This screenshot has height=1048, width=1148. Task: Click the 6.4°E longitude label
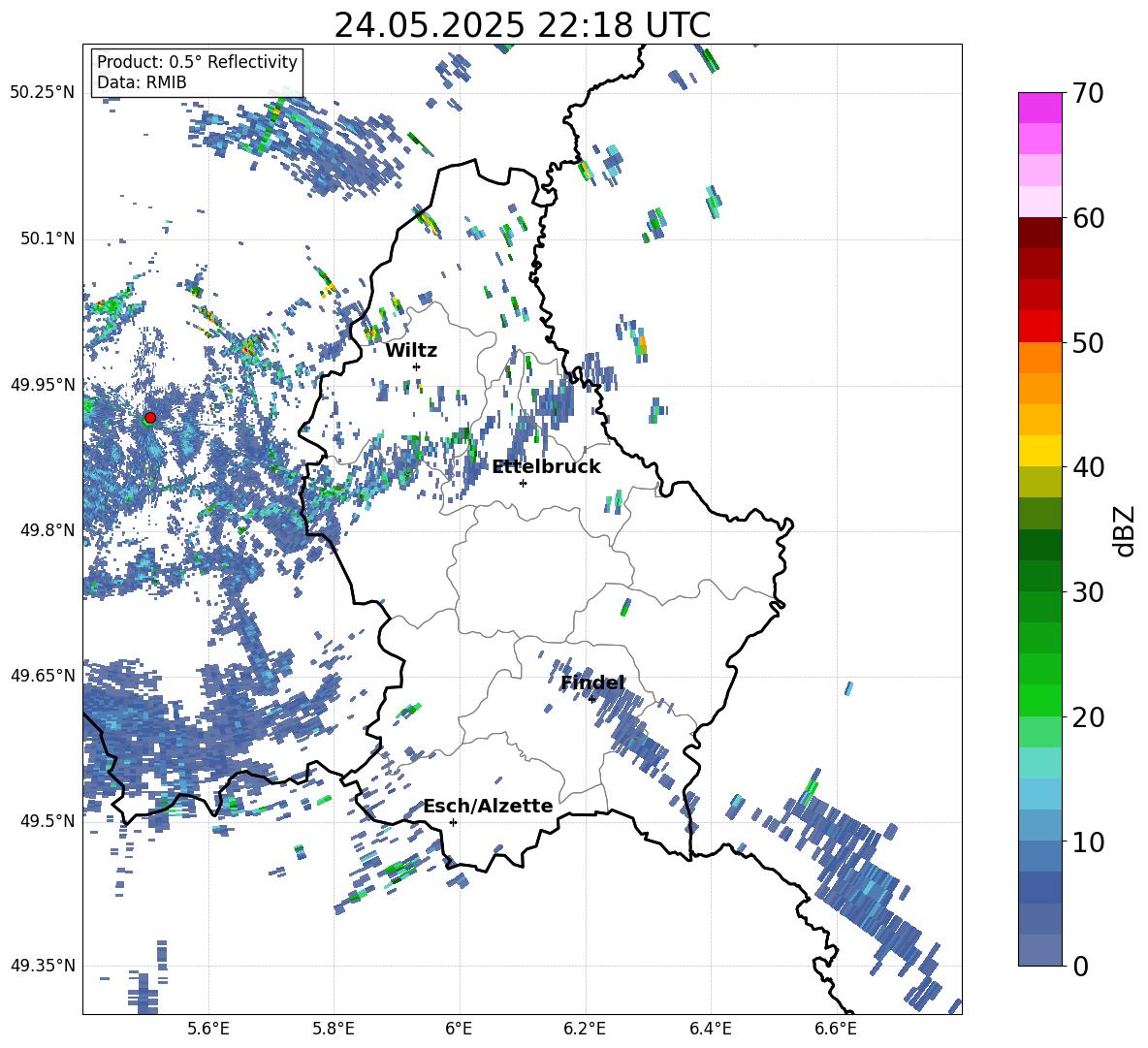click(710, 1029)
